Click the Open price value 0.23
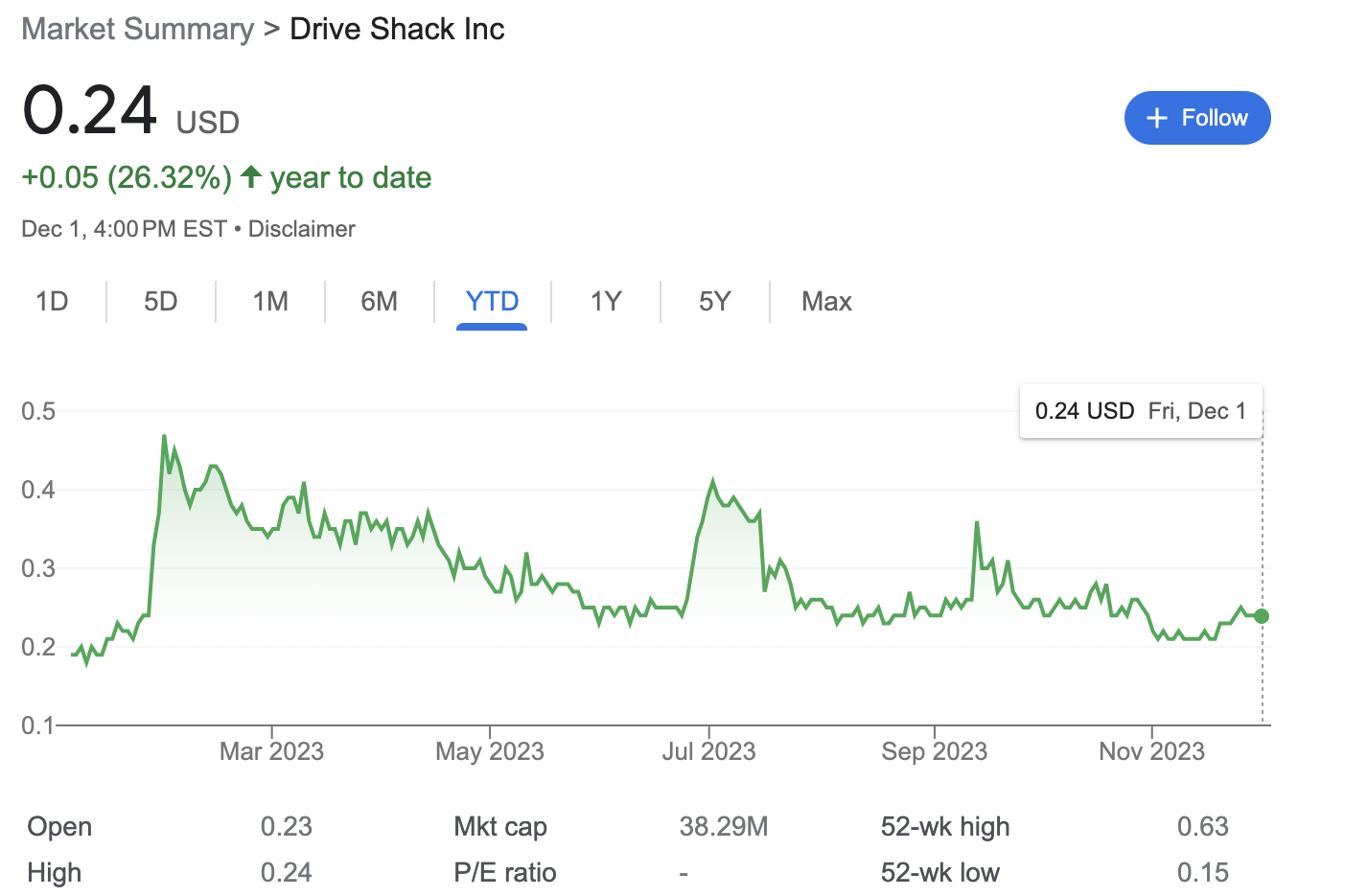Viewport: 1368px width, 896px height. pyautogui.click(x=287, y=826)
